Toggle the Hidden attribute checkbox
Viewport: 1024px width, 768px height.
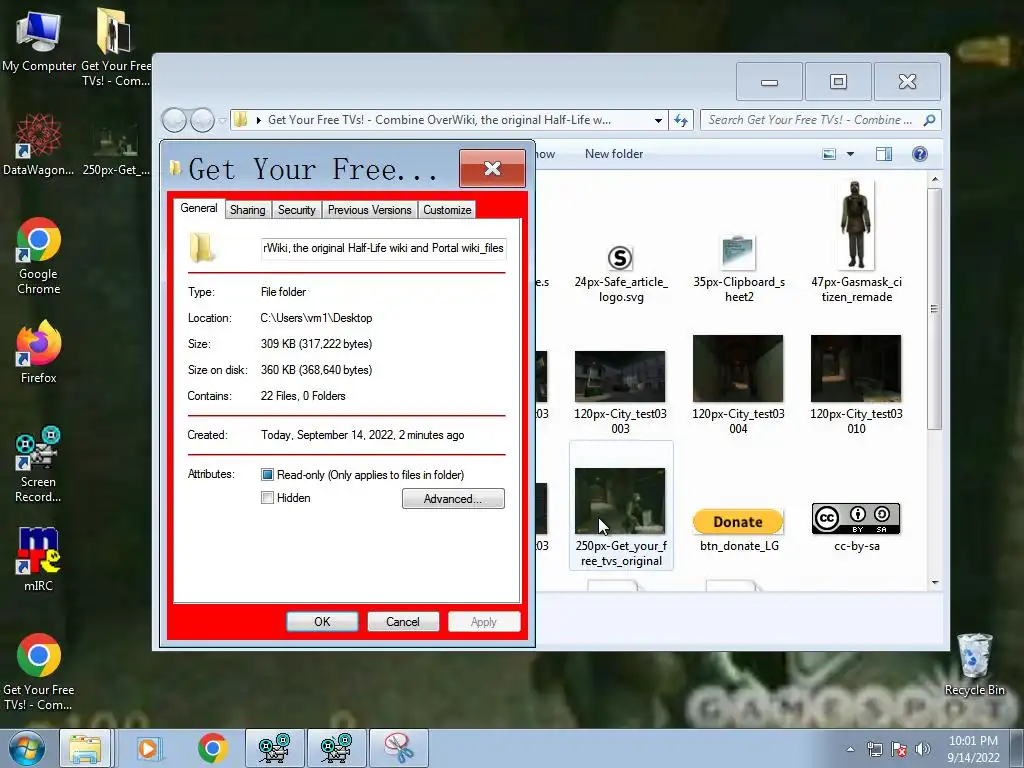click(x=267, y=498)
